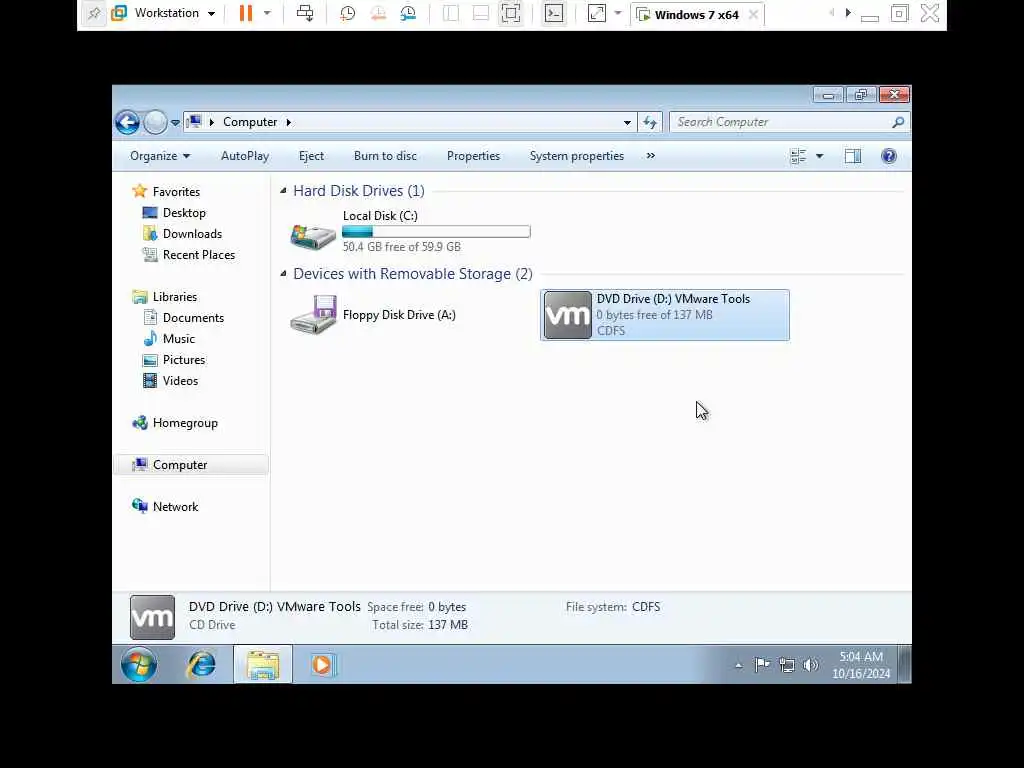Open Explorer Help
This screenshot has height=768, width=1024.
889,156
